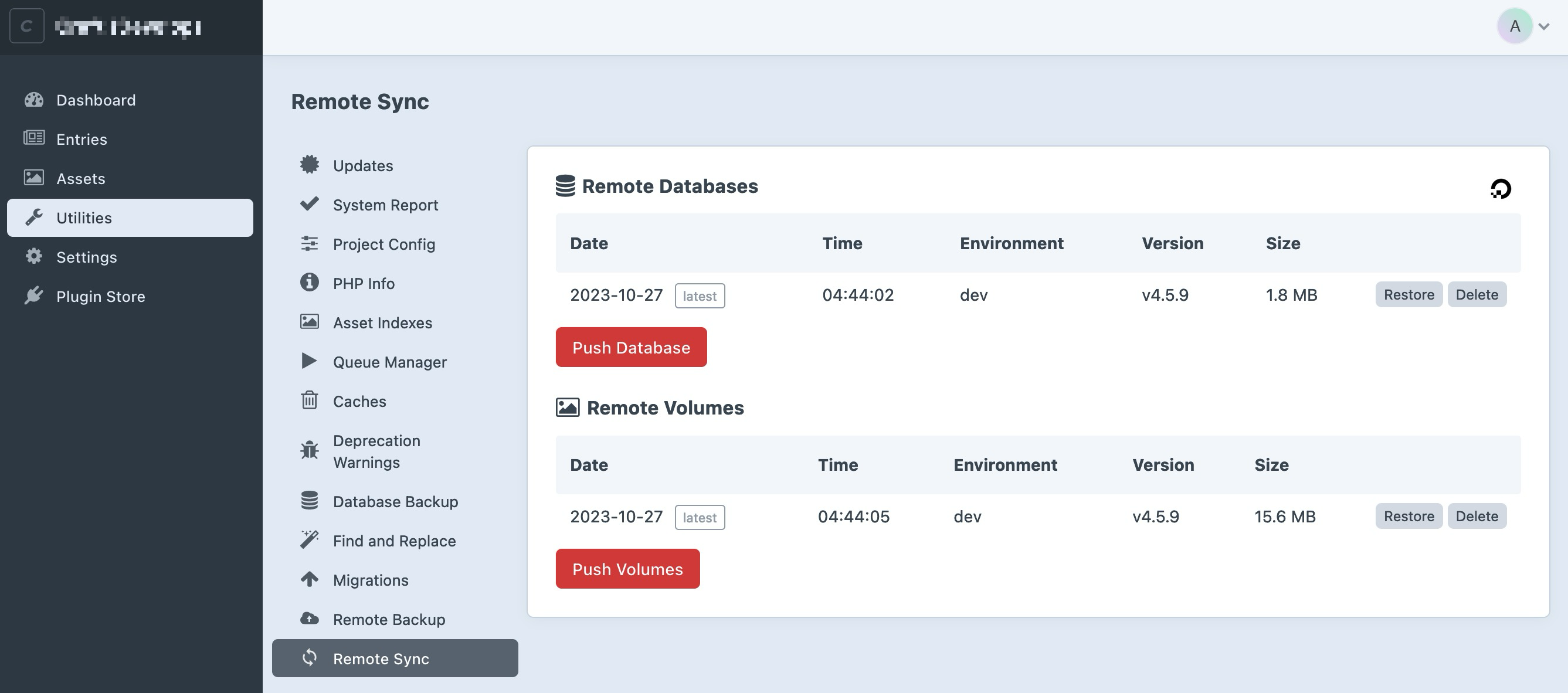The height and width of the screenshot is (693, 1568).
Task: Open the user avatar menu
Action: pos(1515,26)
